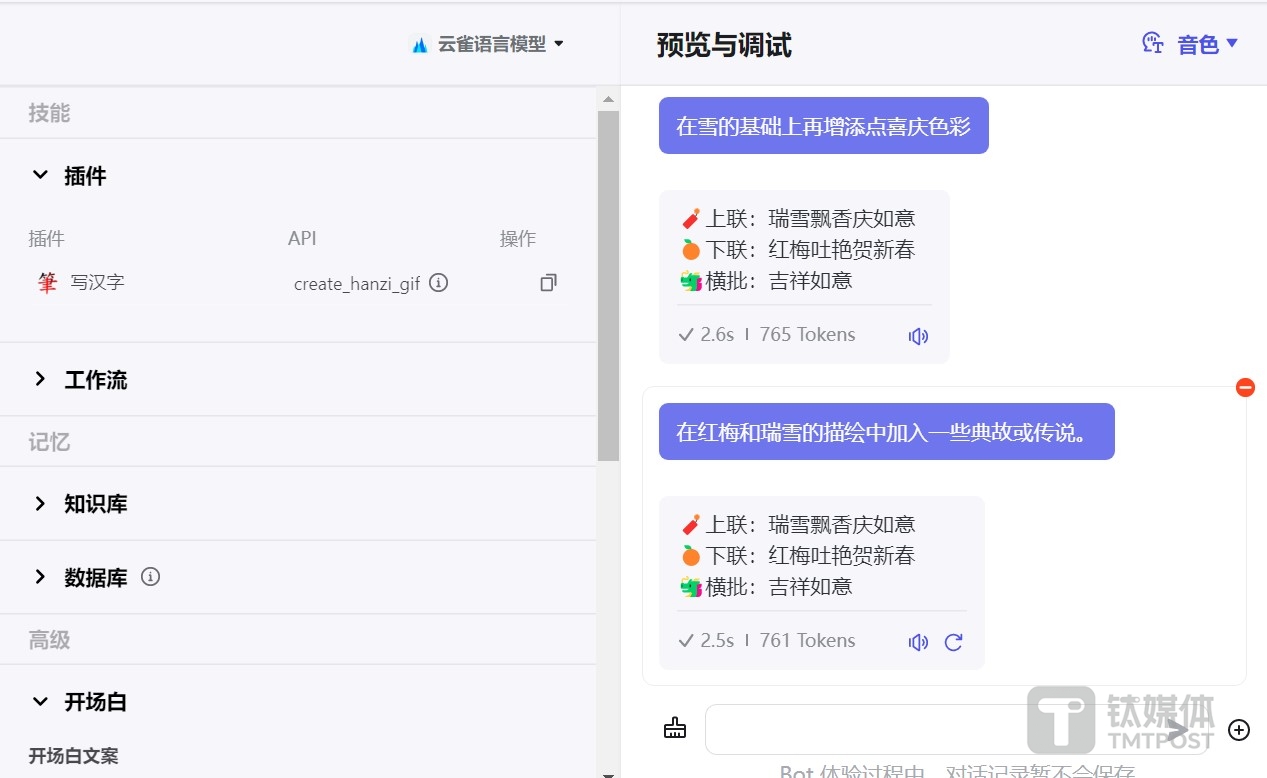Image resolution: width=1267 pixels, height=778 pixels.
Task: Click the info icon beside create_hanzi_gif
Action: pos(438,283)
